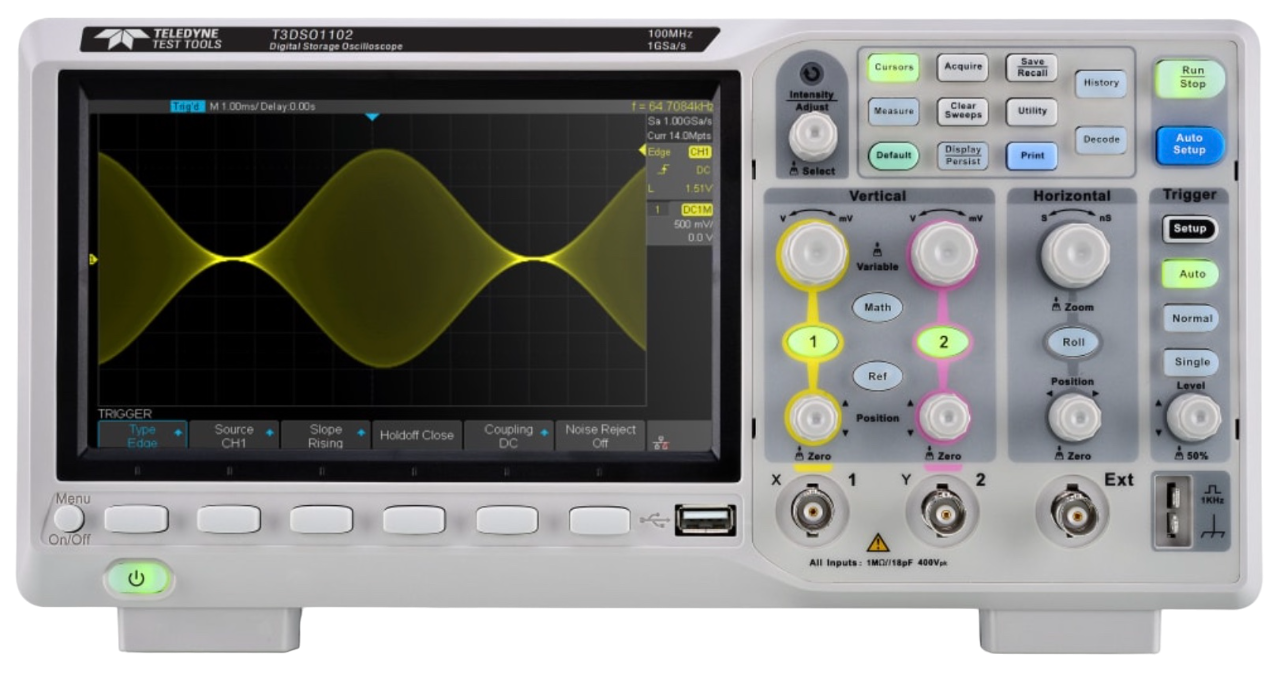Activate Single trigger mode
The height and width of the screenshot is (673, 1280).
tap(1189, 362)
